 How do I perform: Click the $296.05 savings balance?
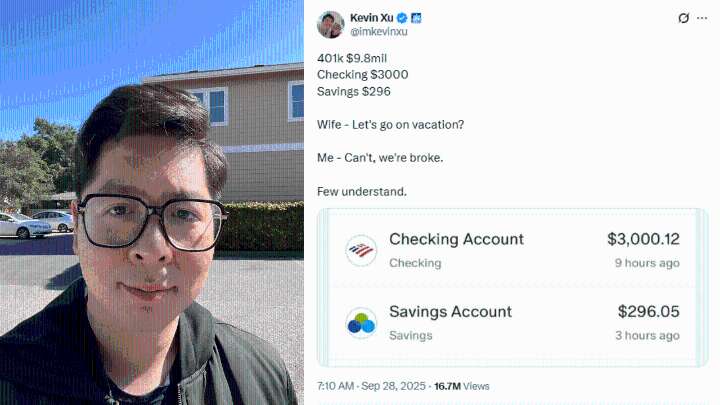(648, 311)
